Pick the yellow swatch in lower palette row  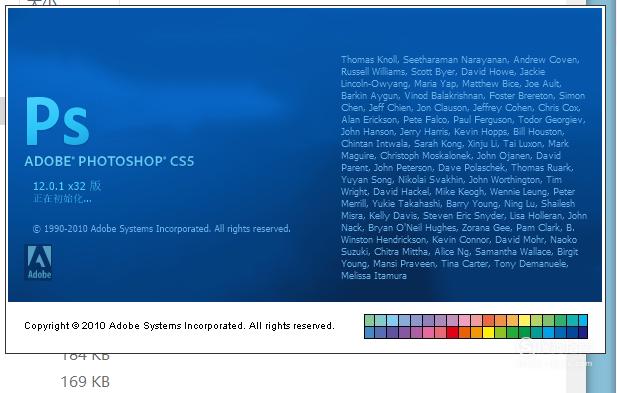pyautogui.click(x=488, y=332)
